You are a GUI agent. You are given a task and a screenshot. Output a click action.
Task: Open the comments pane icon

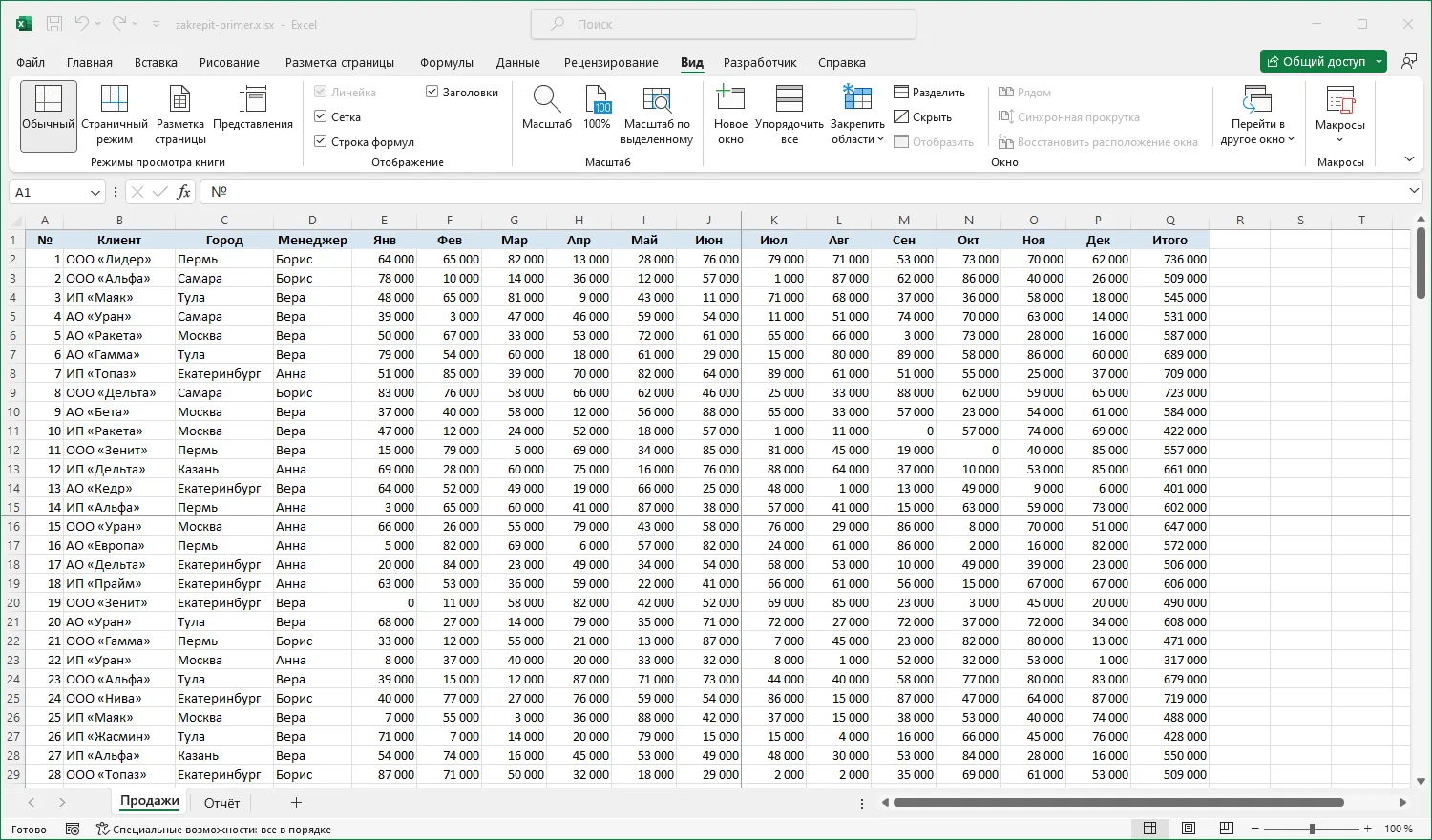pos(1409,62)
